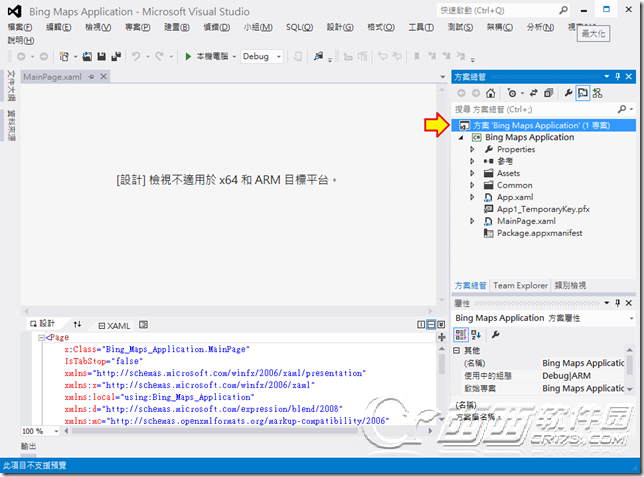
Task: Click the Find in Files toolbar icon
Action: (x=318, y=56)
